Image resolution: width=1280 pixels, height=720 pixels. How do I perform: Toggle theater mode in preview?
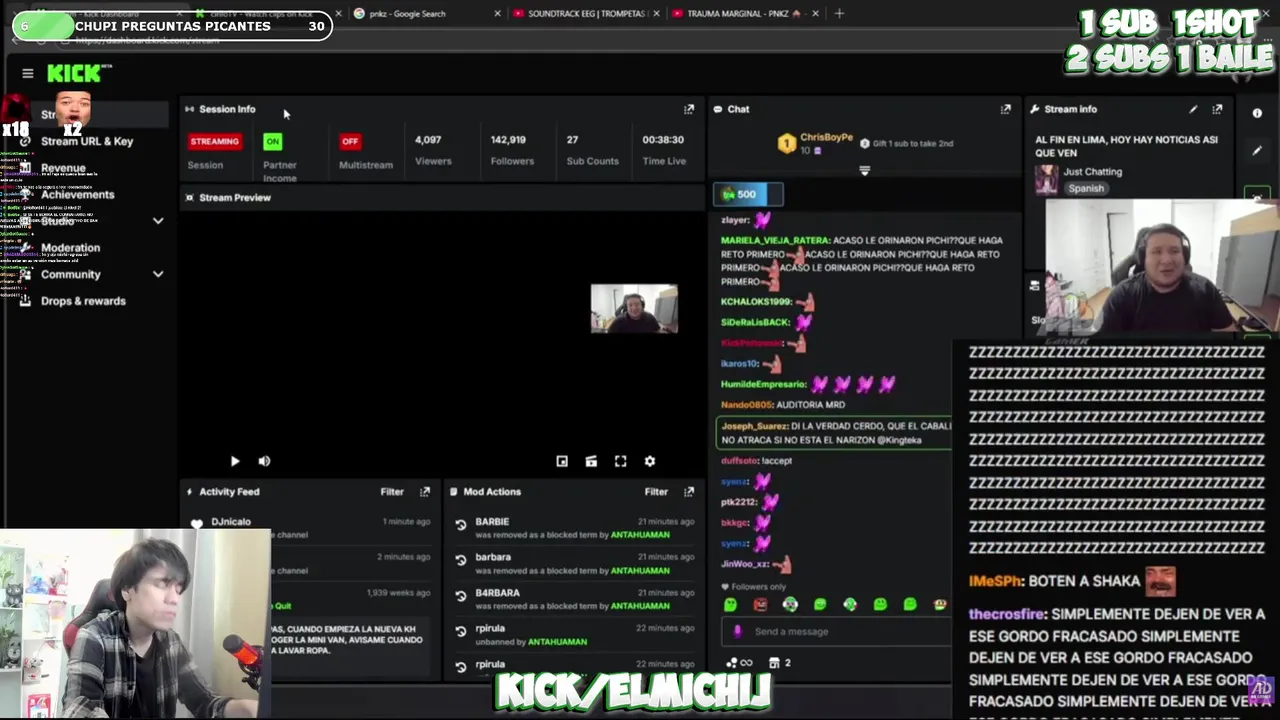click(591, 461)
